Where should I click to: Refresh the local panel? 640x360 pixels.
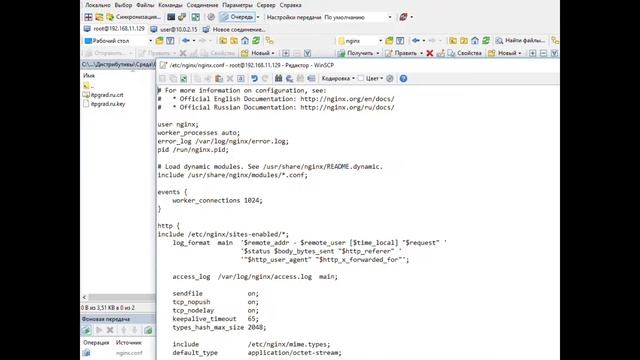256,41
